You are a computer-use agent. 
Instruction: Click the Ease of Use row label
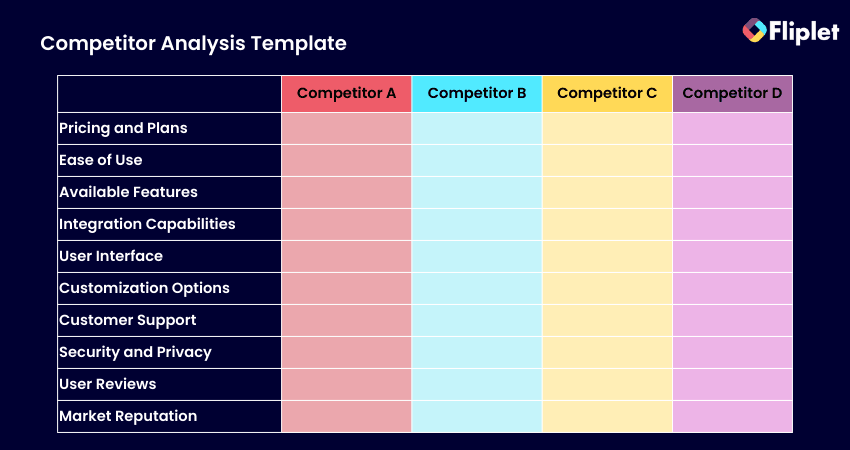click(101, 160)
